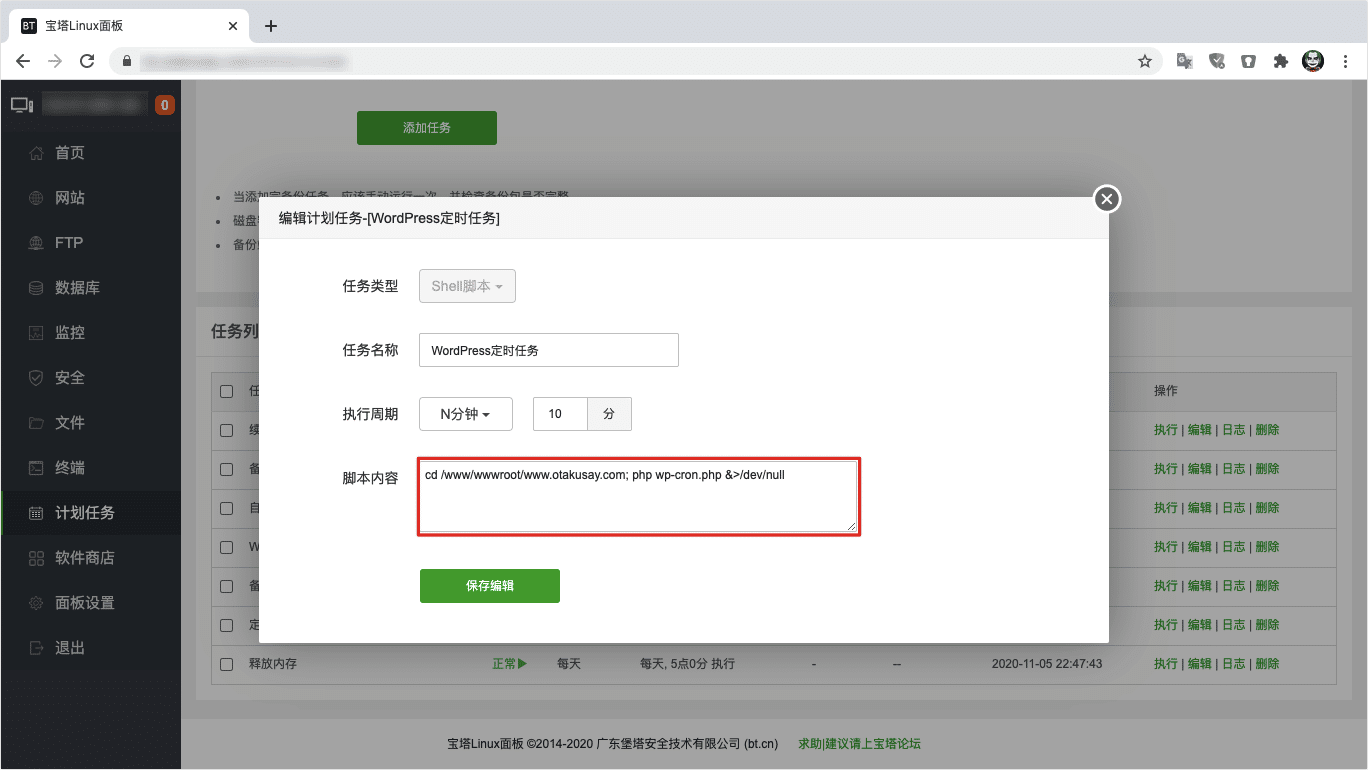The image size is (1368, 770).
Task: Click 日志 in the 释放内存 row
Action: 1233,664
